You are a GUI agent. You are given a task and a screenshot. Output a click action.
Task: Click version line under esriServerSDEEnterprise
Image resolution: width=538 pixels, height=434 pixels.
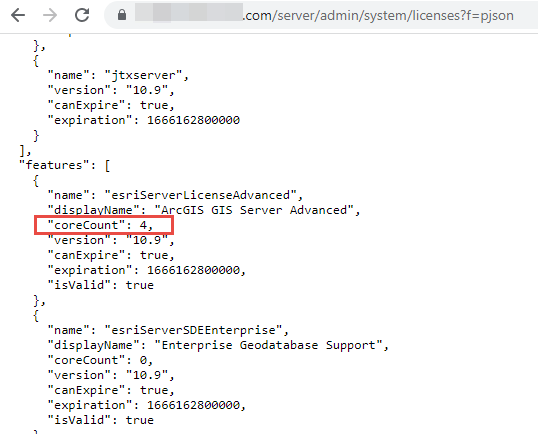point(111,375)
